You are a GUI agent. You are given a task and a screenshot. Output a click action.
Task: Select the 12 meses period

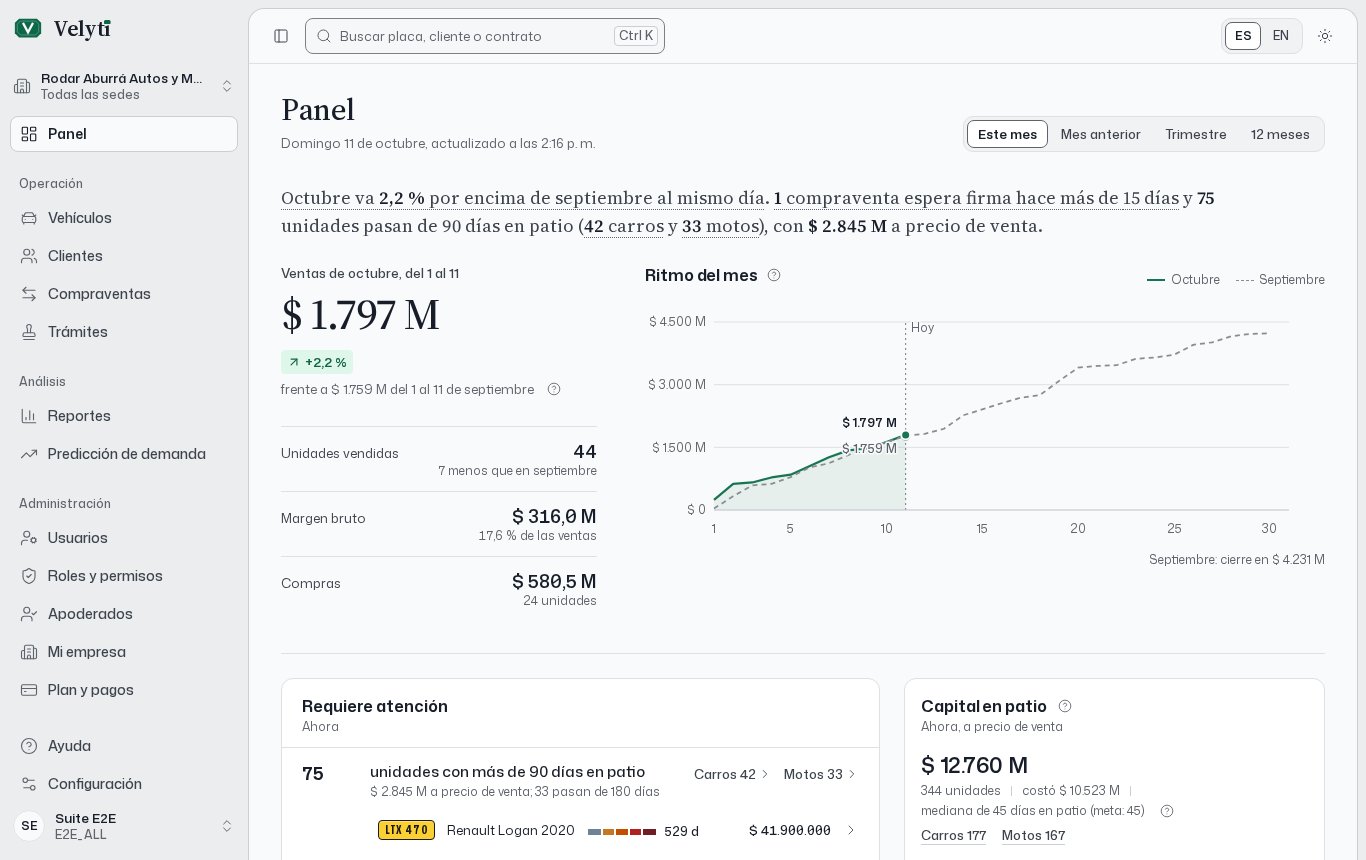pyautogui.click(x=1280, y=134)
